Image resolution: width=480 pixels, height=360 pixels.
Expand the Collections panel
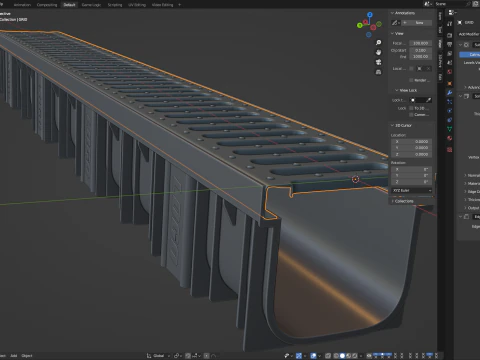(402, 201)
